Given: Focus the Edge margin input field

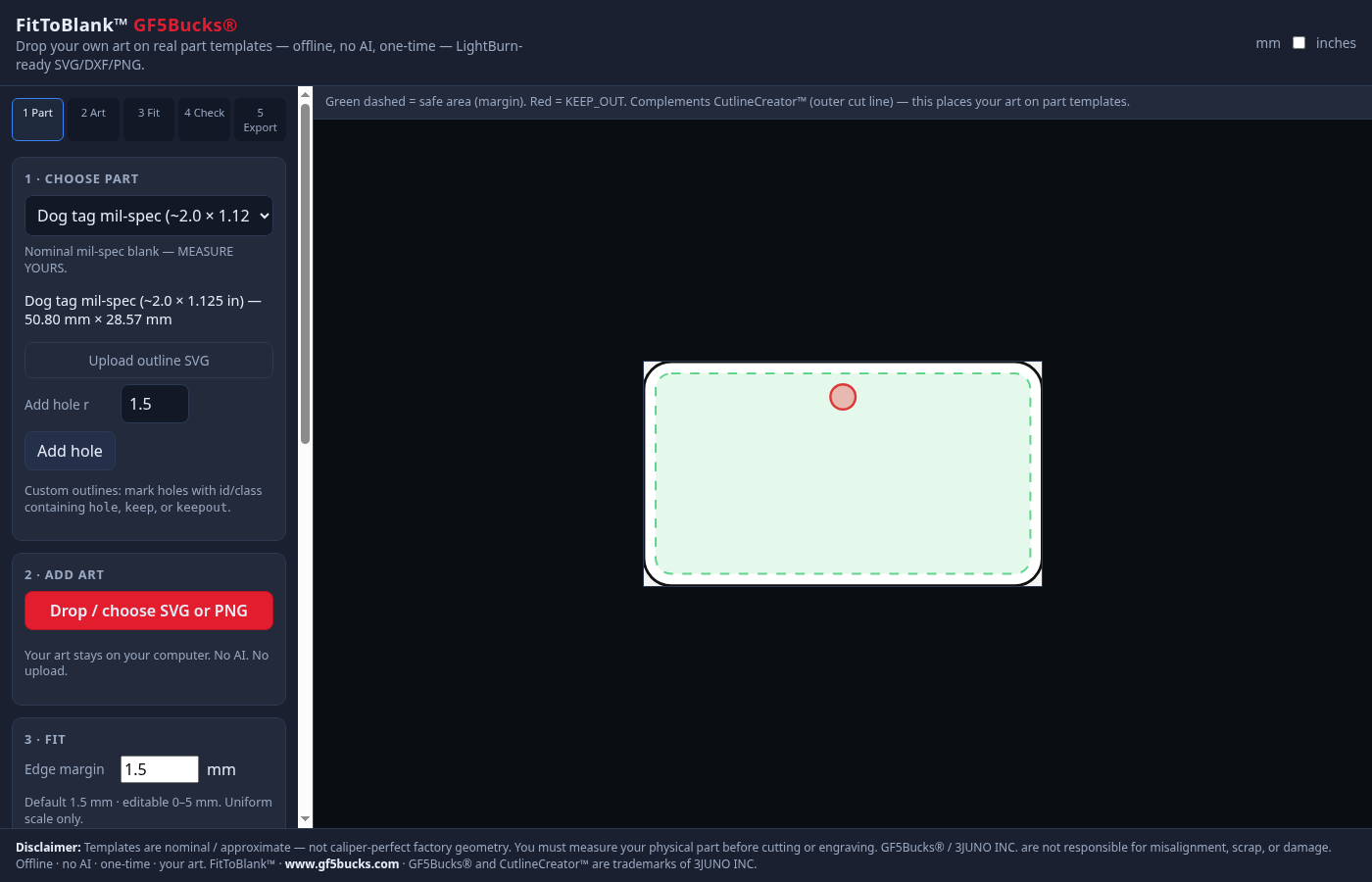Looking at the screenshot, I should pyautogui.click(x=160, y=769).
